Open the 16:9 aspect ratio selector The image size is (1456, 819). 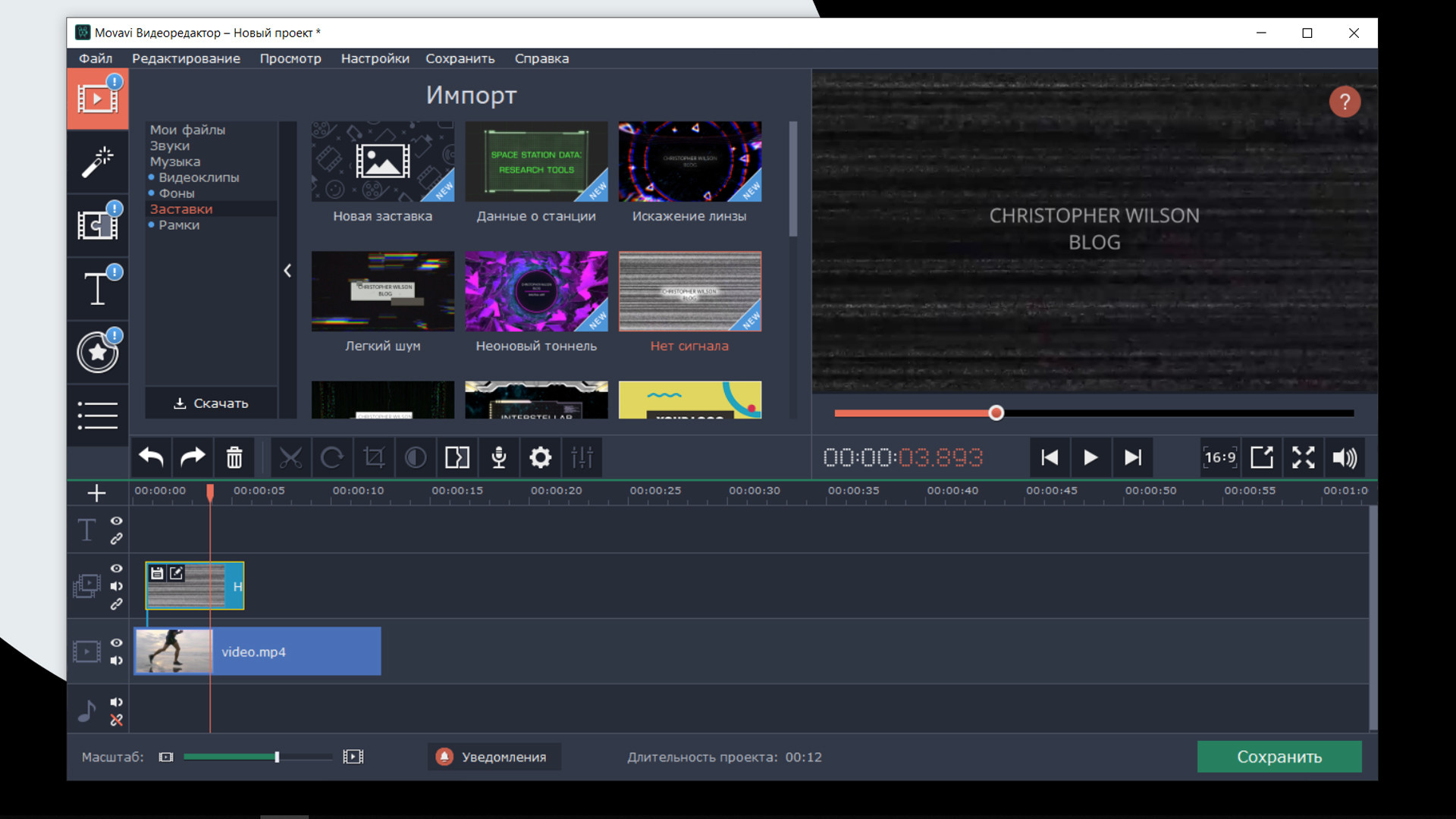pyautogui.click(x=1219, y=457)
